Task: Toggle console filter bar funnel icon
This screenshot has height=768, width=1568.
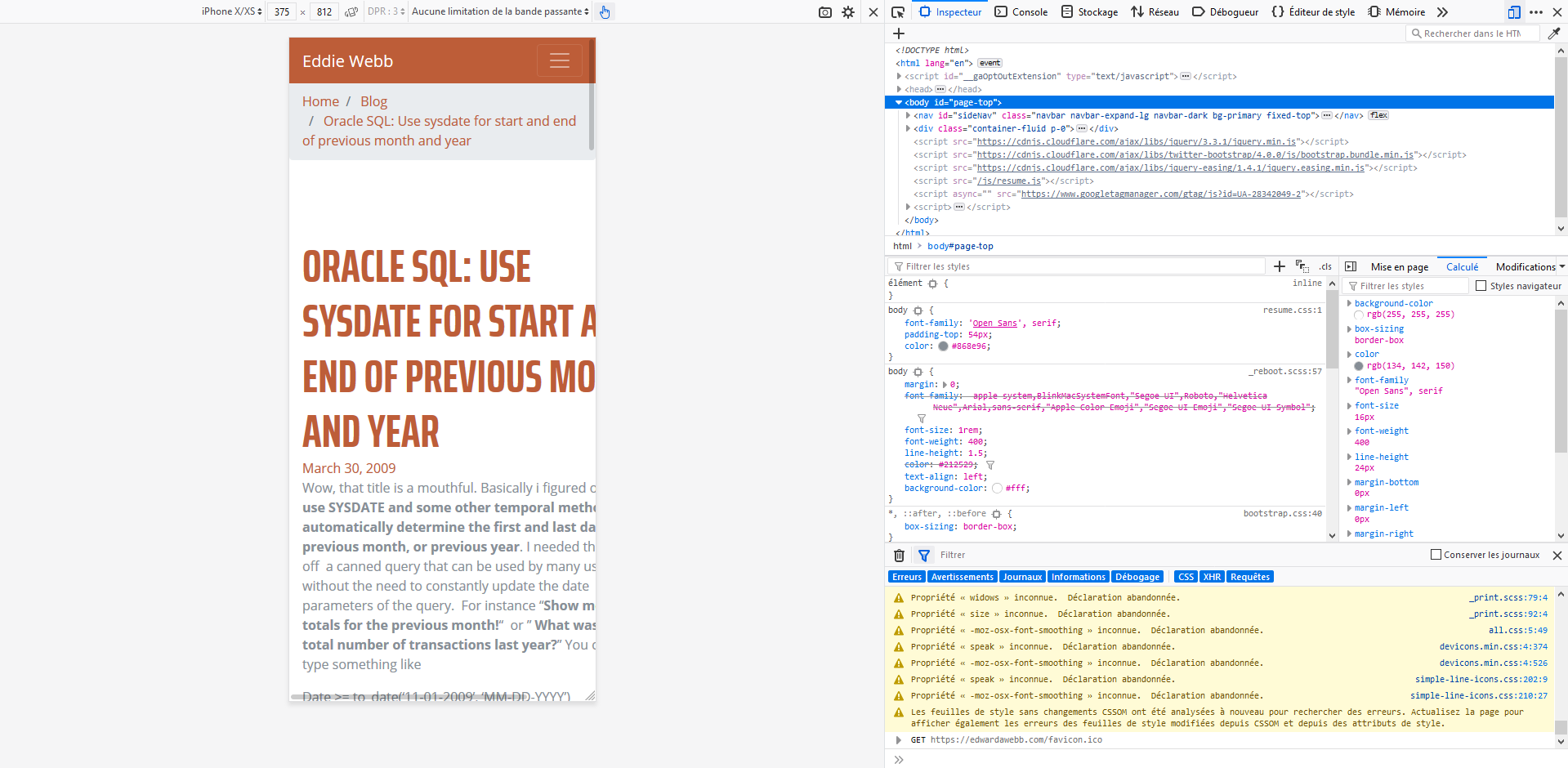Action: point(924,556)
